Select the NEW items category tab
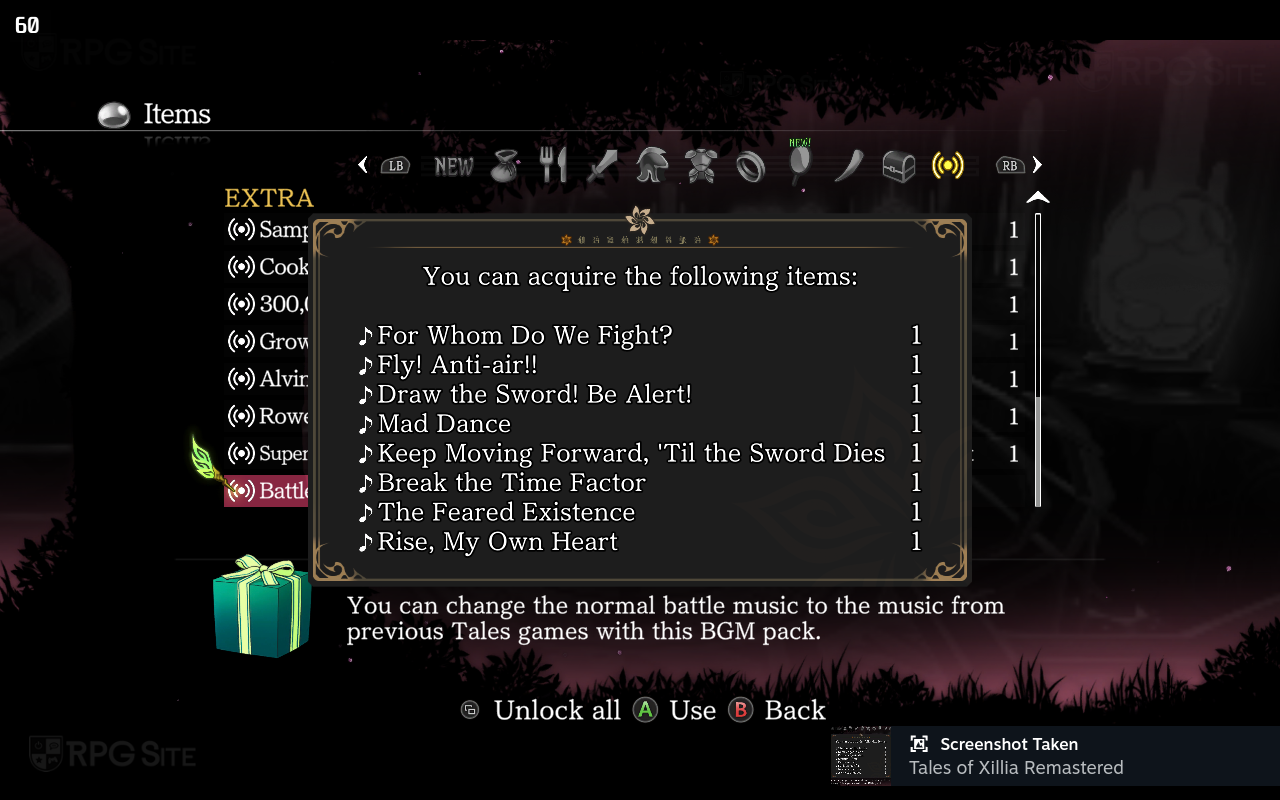 (454, 166)
